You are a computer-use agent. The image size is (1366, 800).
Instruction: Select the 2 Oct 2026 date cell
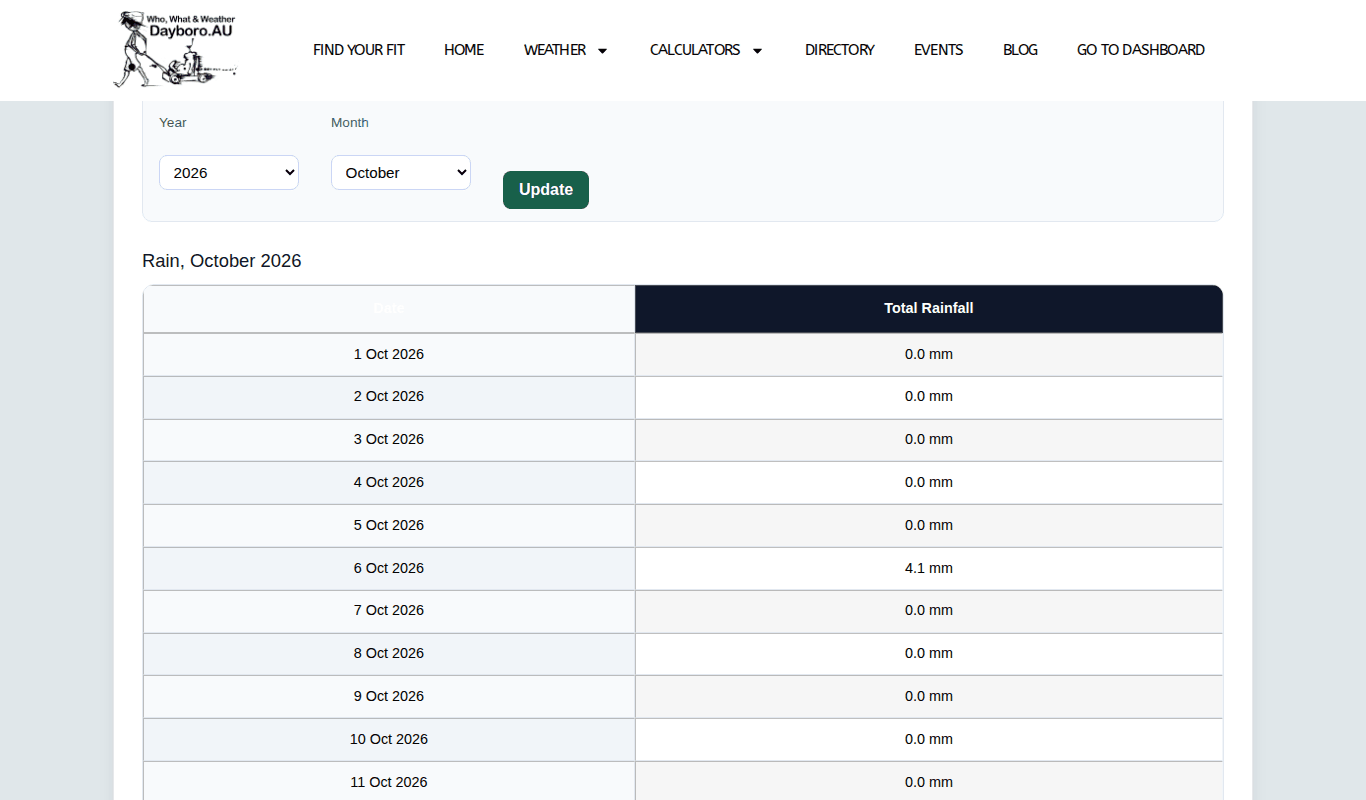point(389,397)
